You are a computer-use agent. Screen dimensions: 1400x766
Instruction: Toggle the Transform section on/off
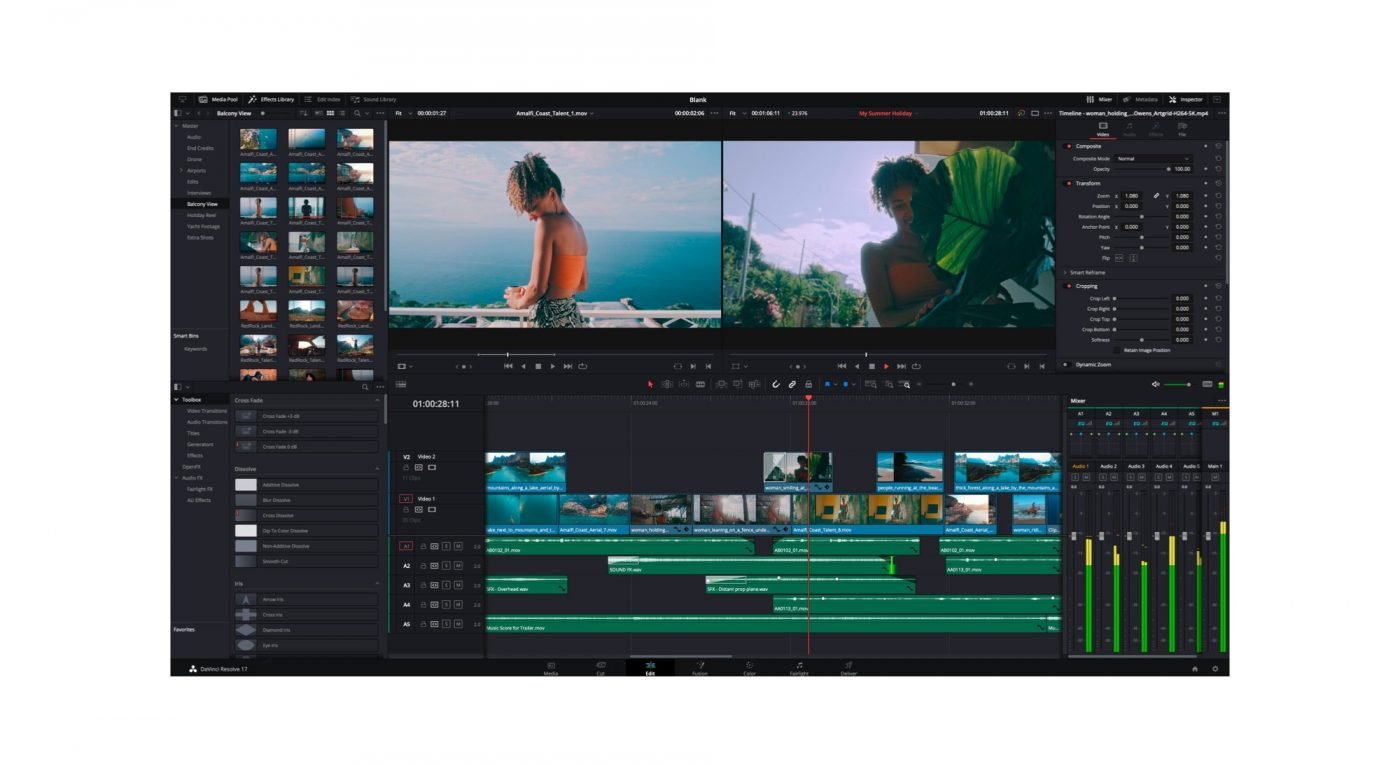[1069, 183]
